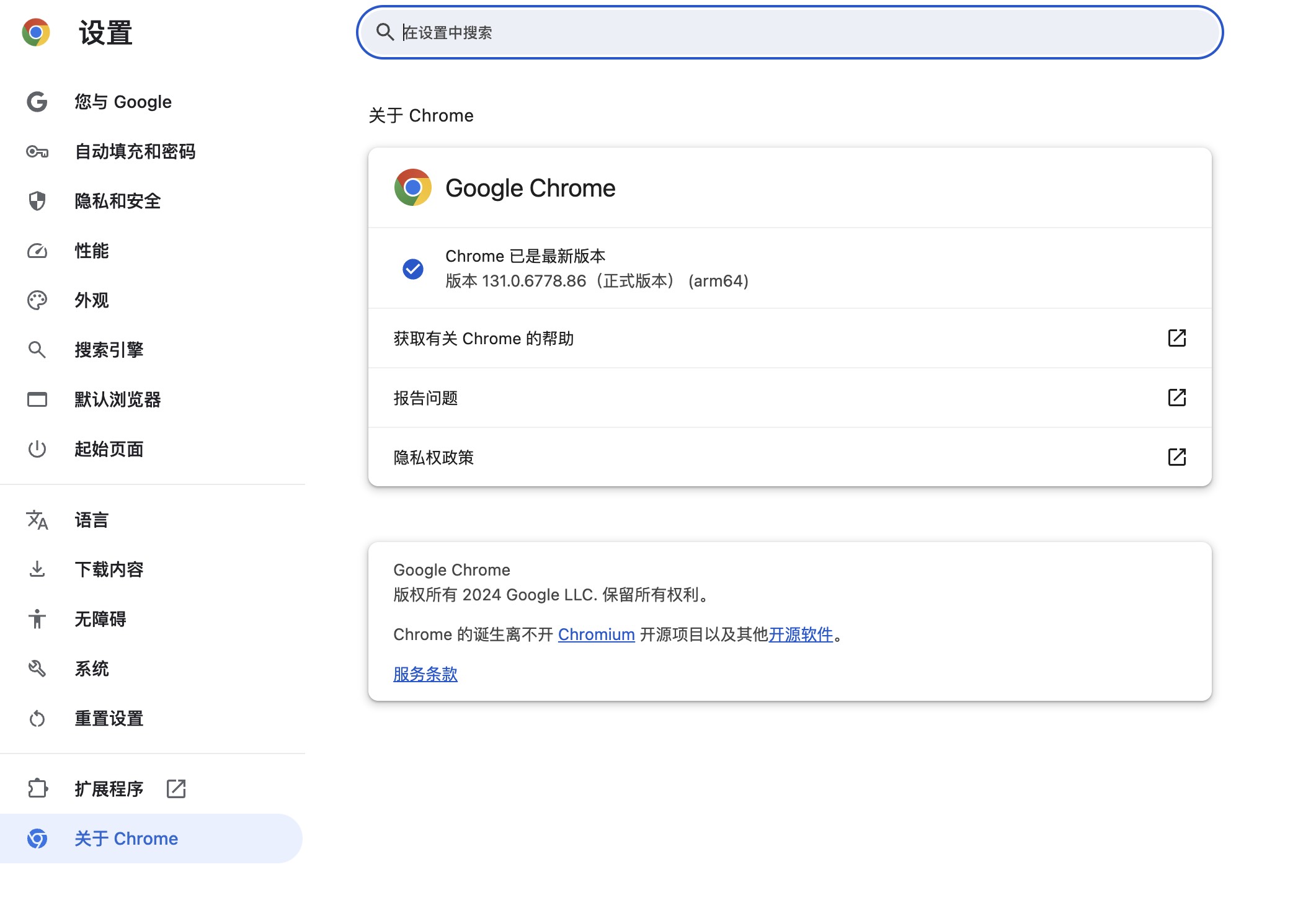Click the palette icon for appearance
1316x903 pixels.
pyautogui.click(x=37, y=300)
